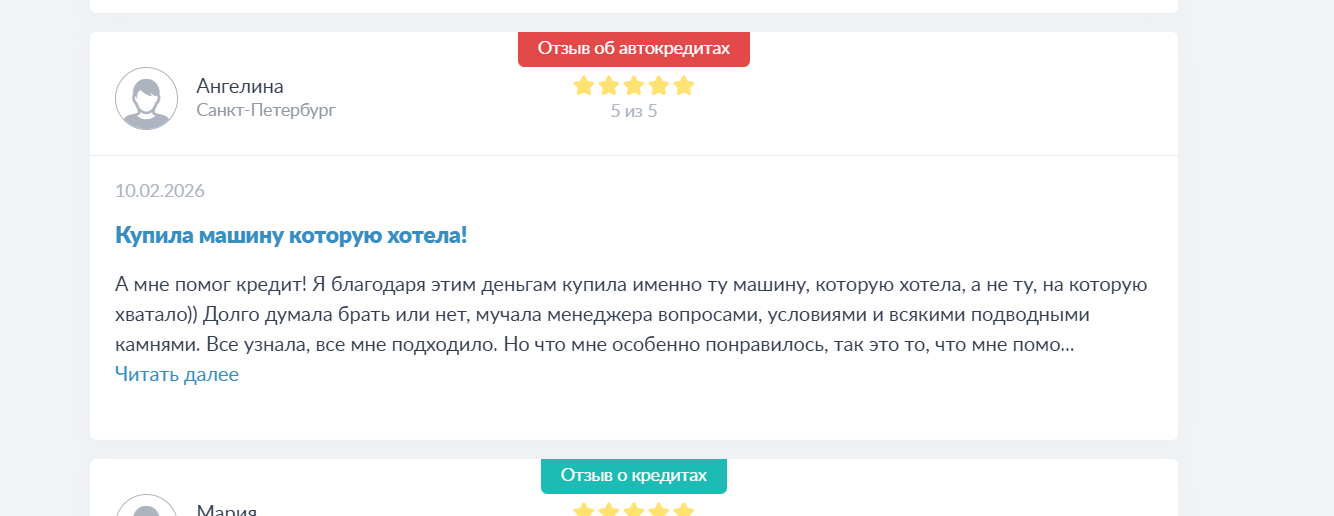Click Ангелина's user avatar icon
The image size is (1334, 516).
point(147,98)
